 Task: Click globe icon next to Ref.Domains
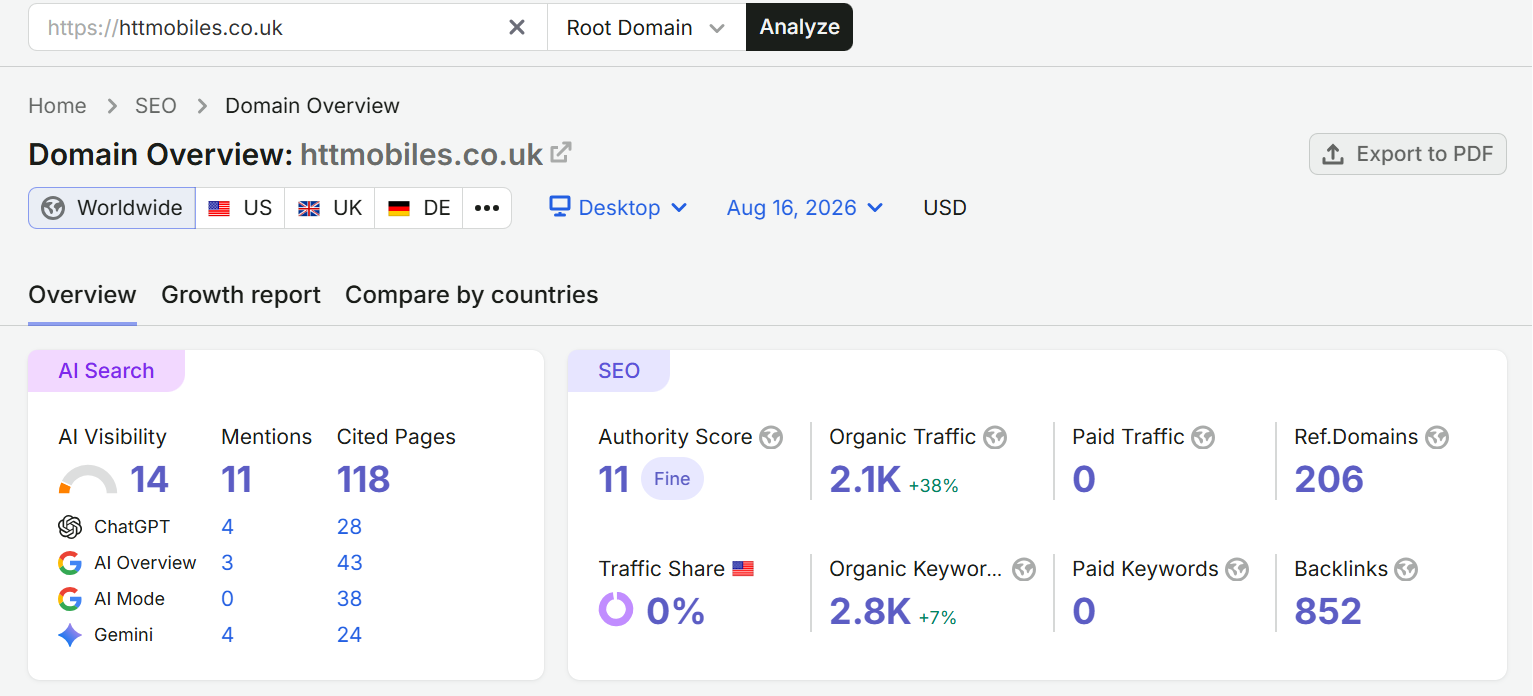pyautogui.click(x=1437, y=437)
